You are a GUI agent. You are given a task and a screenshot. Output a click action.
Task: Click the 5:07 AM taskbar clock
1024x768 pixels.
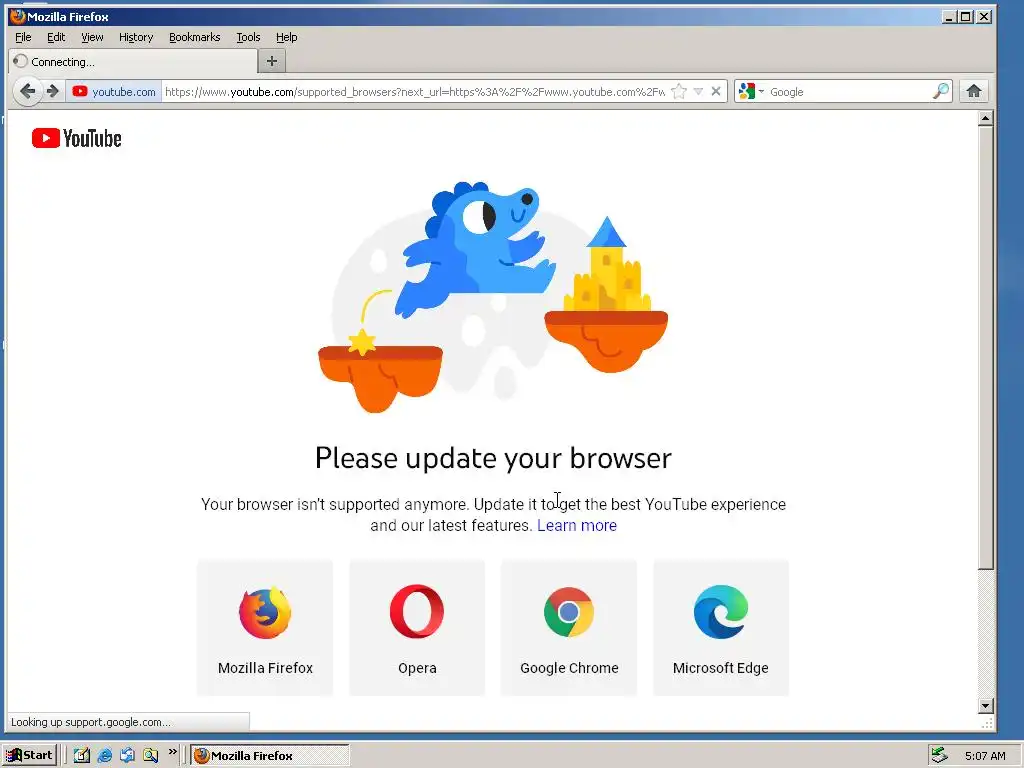point(985,756)
